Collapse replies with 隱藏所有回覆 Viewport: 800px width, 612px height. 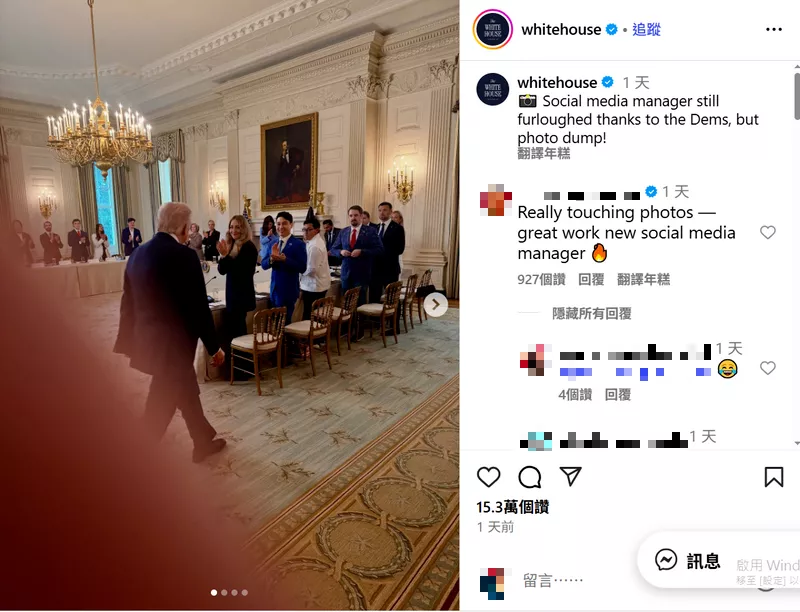[x=592, y=313]
